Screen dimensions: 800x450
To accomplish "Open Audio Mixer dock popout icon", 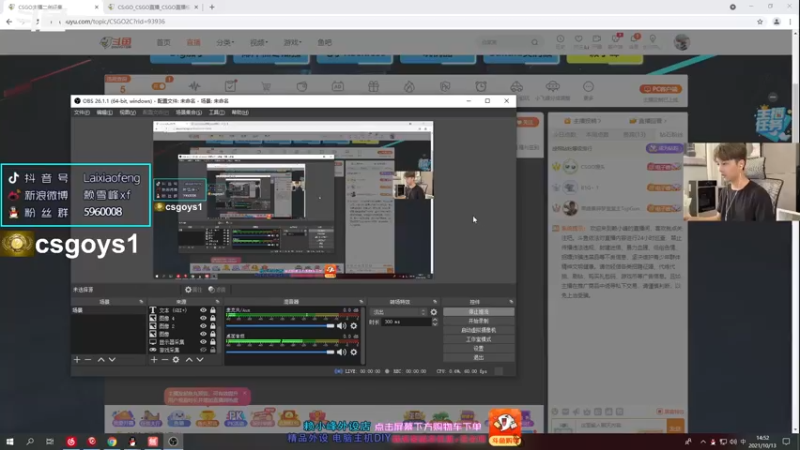I will click(x=361, y=302).
